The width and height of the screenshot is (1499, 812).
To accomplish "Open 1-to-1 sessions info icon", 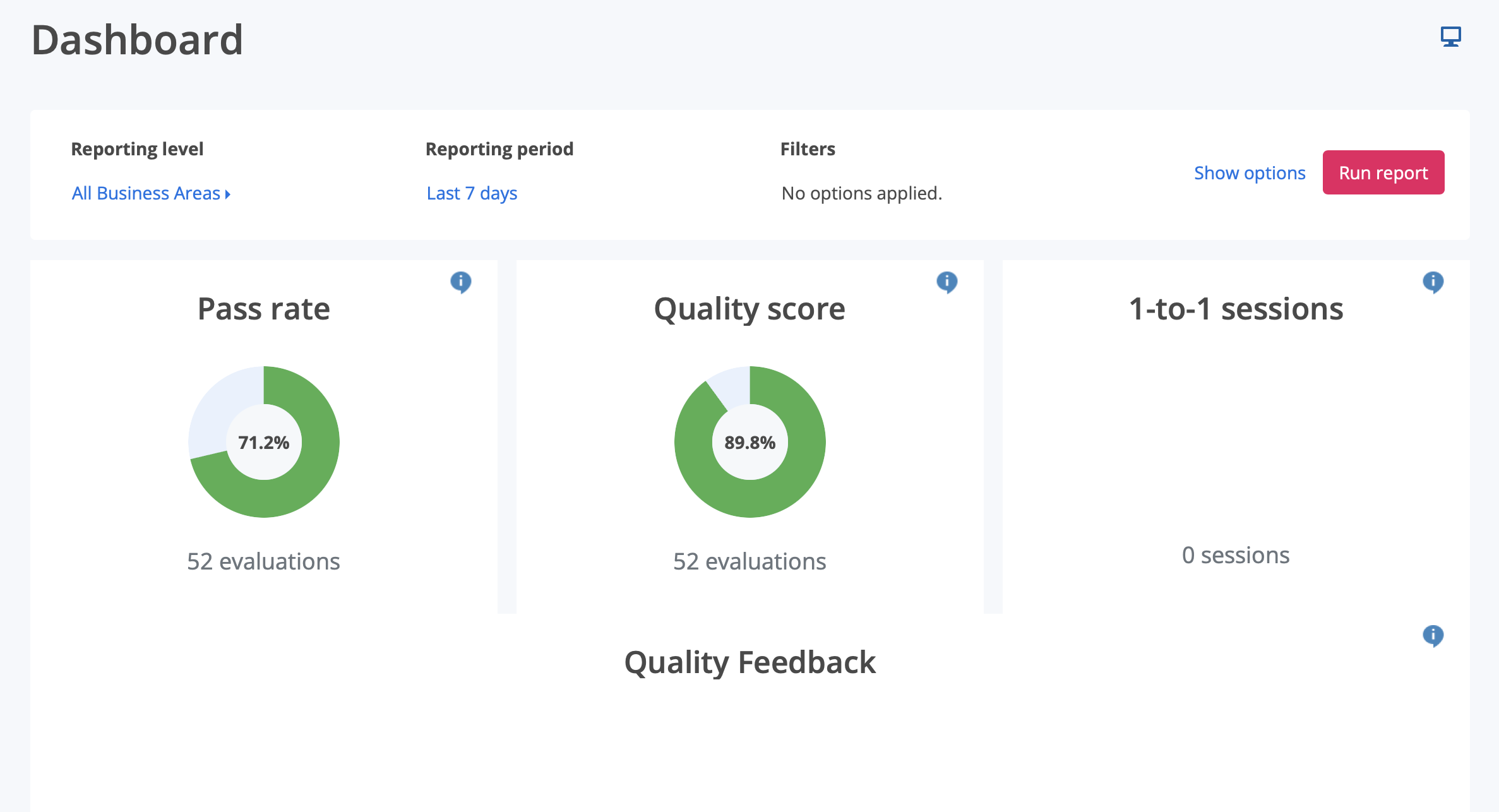I will tap(1433, 282).
